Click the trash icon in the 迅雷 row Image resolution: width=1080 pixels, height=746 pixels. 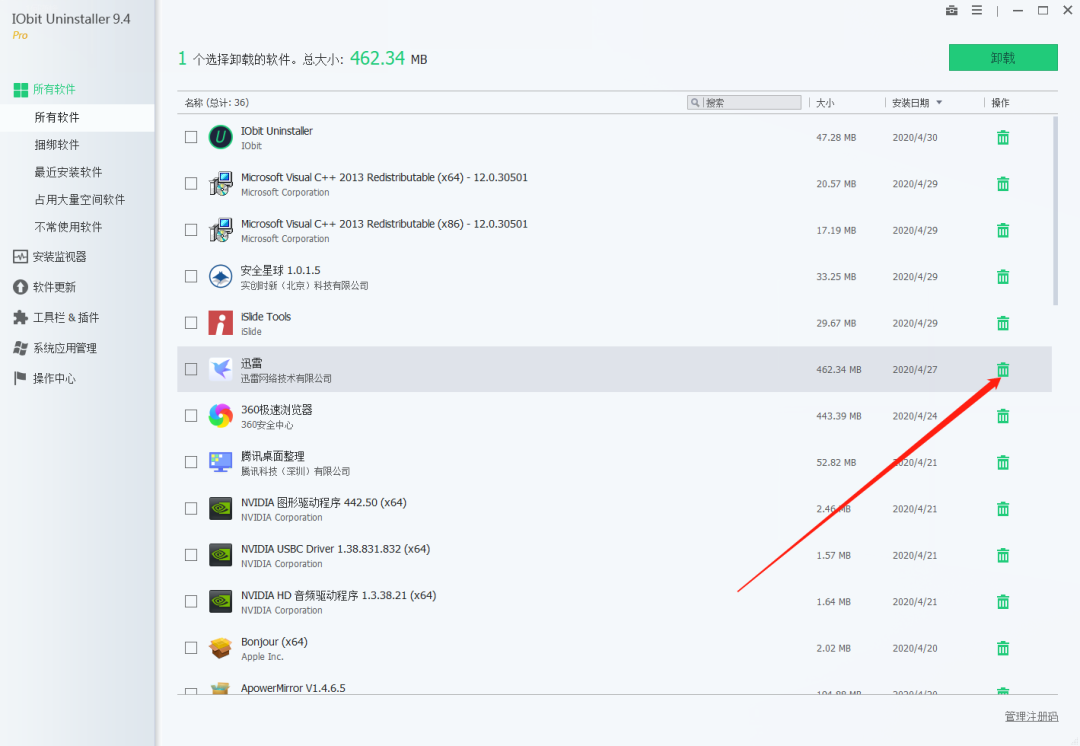click(1003, 370)
